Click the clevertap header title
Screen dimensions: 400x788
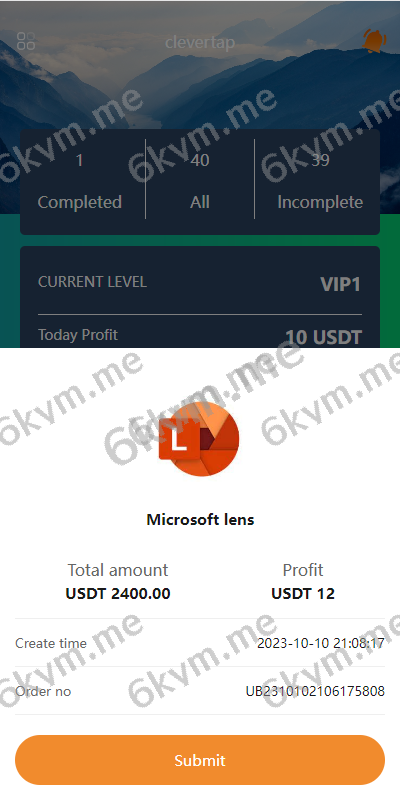click(x=200, y=43)
